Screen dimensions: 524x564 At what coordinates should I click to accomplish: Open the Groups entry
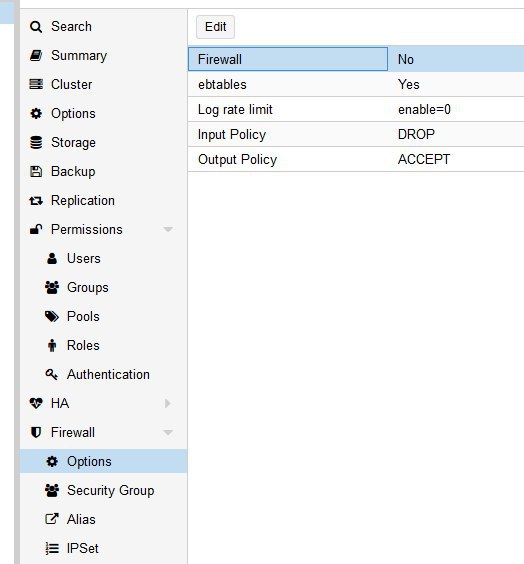104,287
